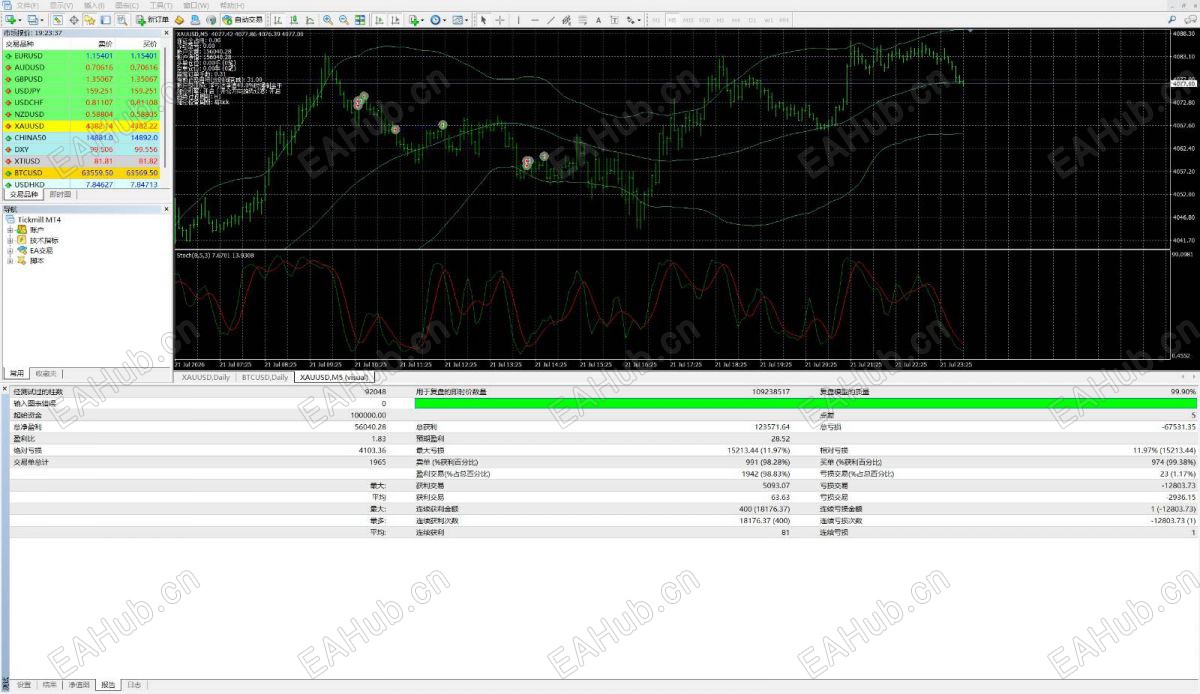Expand the 账户 accounts tree node
The height and width of the screenshot is (694, 1200).
(x=10, y=230)
